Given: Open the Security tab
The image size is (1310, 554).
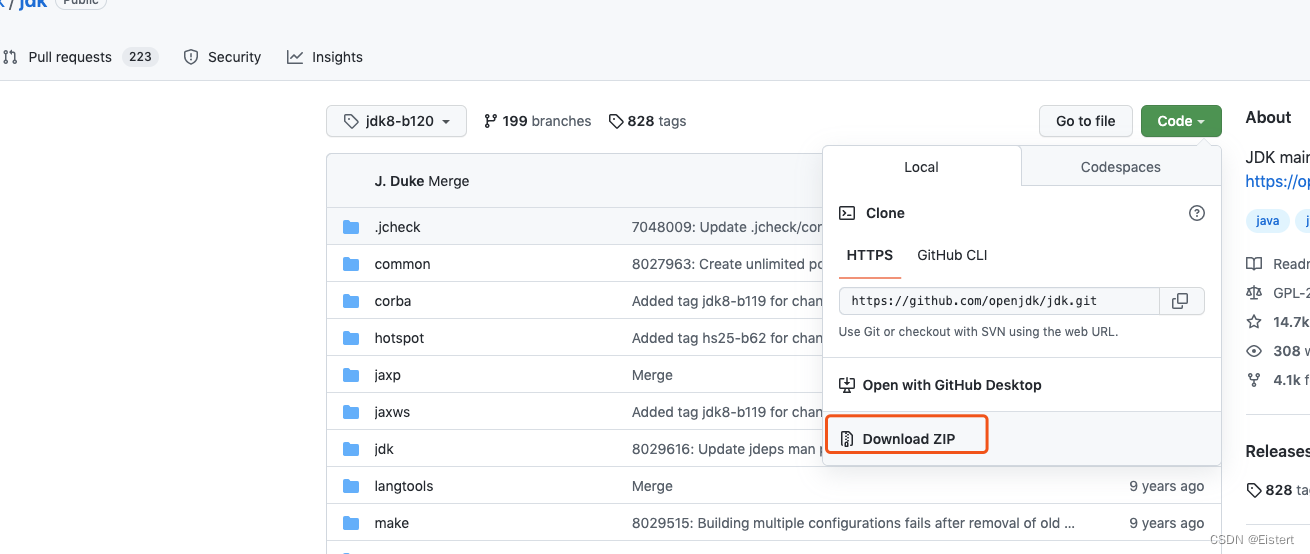Looking at the screenshot, I should click(x=222, y=57).
